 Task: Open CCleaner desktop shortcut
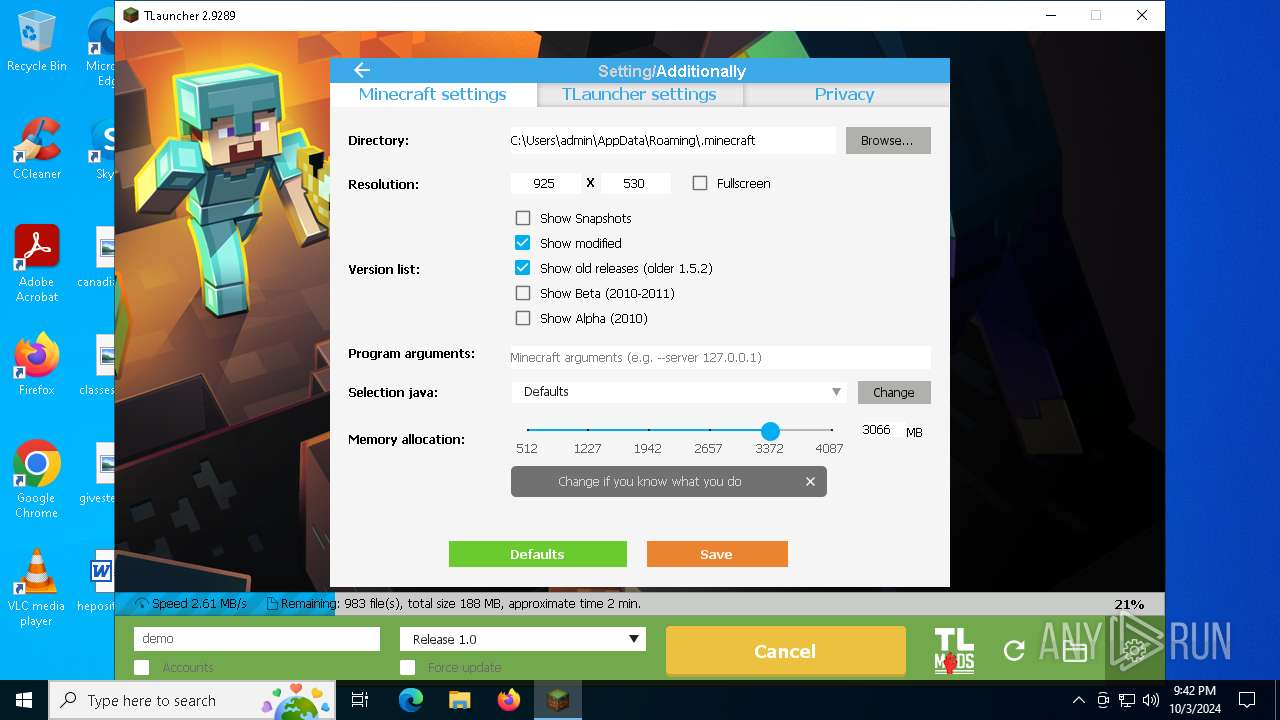click(37, 148)
